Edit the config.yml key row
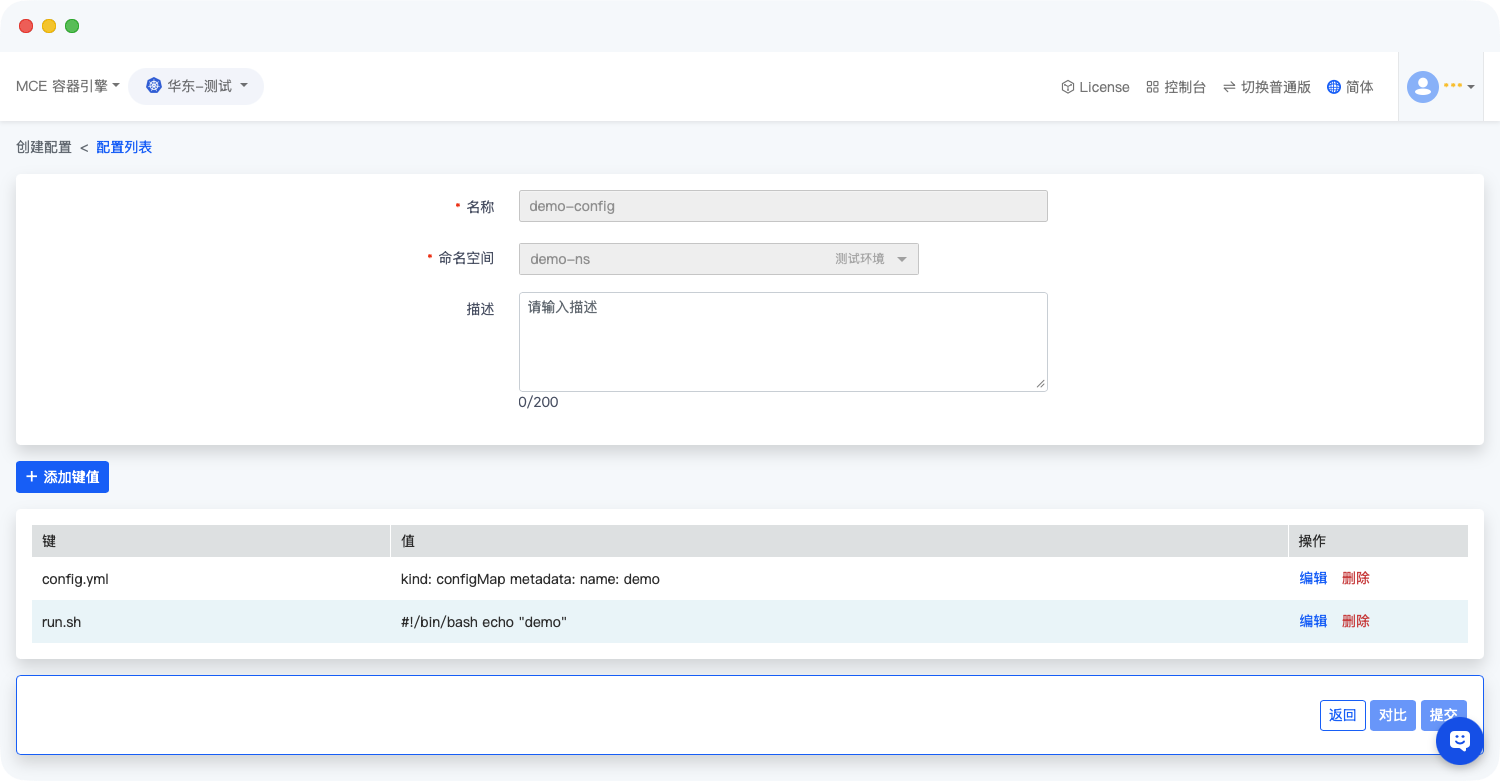The image size is (1500, 781). coord(1313,578)
